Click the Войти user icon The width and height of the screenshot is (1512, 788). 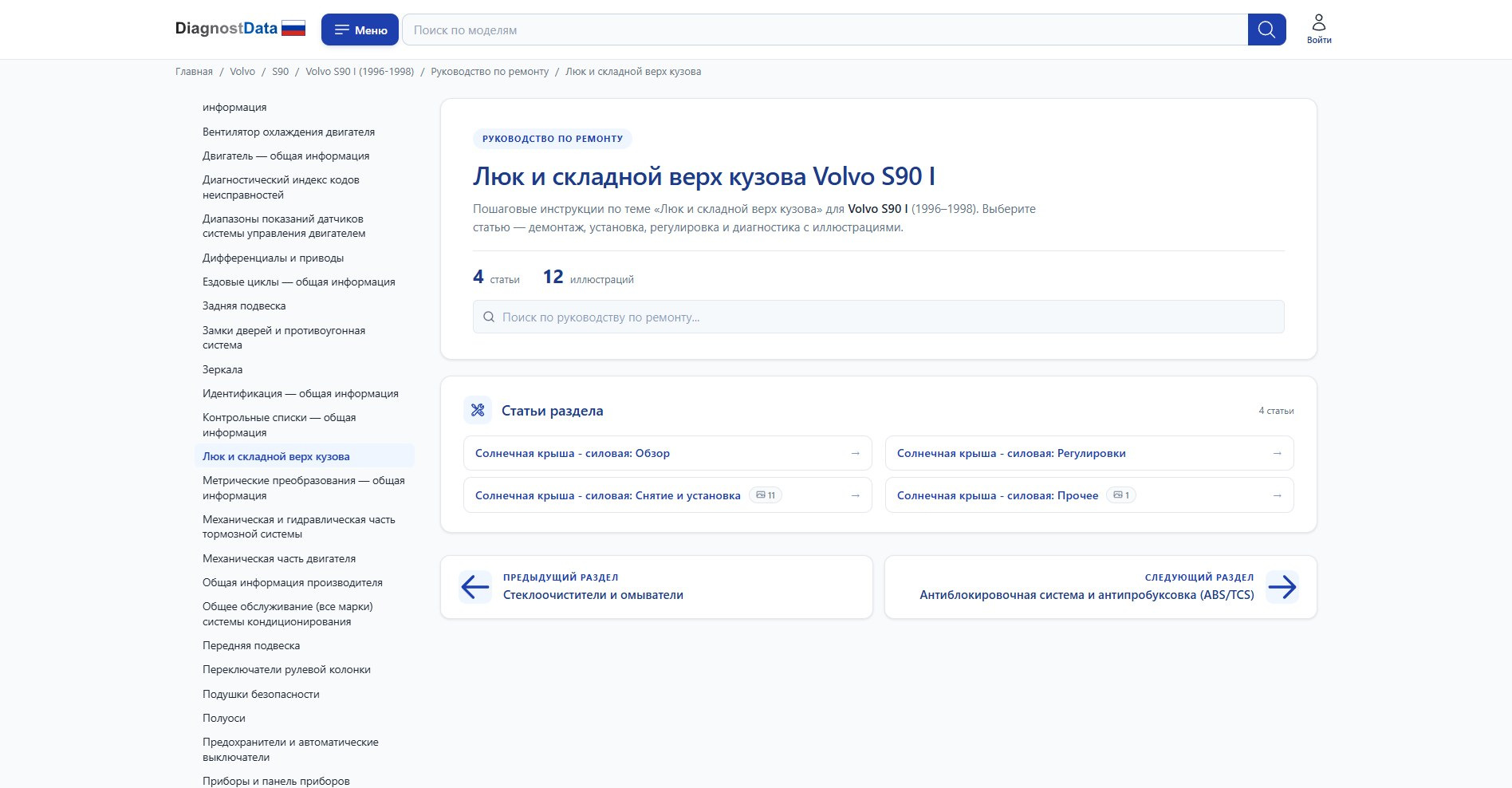[x=1319, y=29]
